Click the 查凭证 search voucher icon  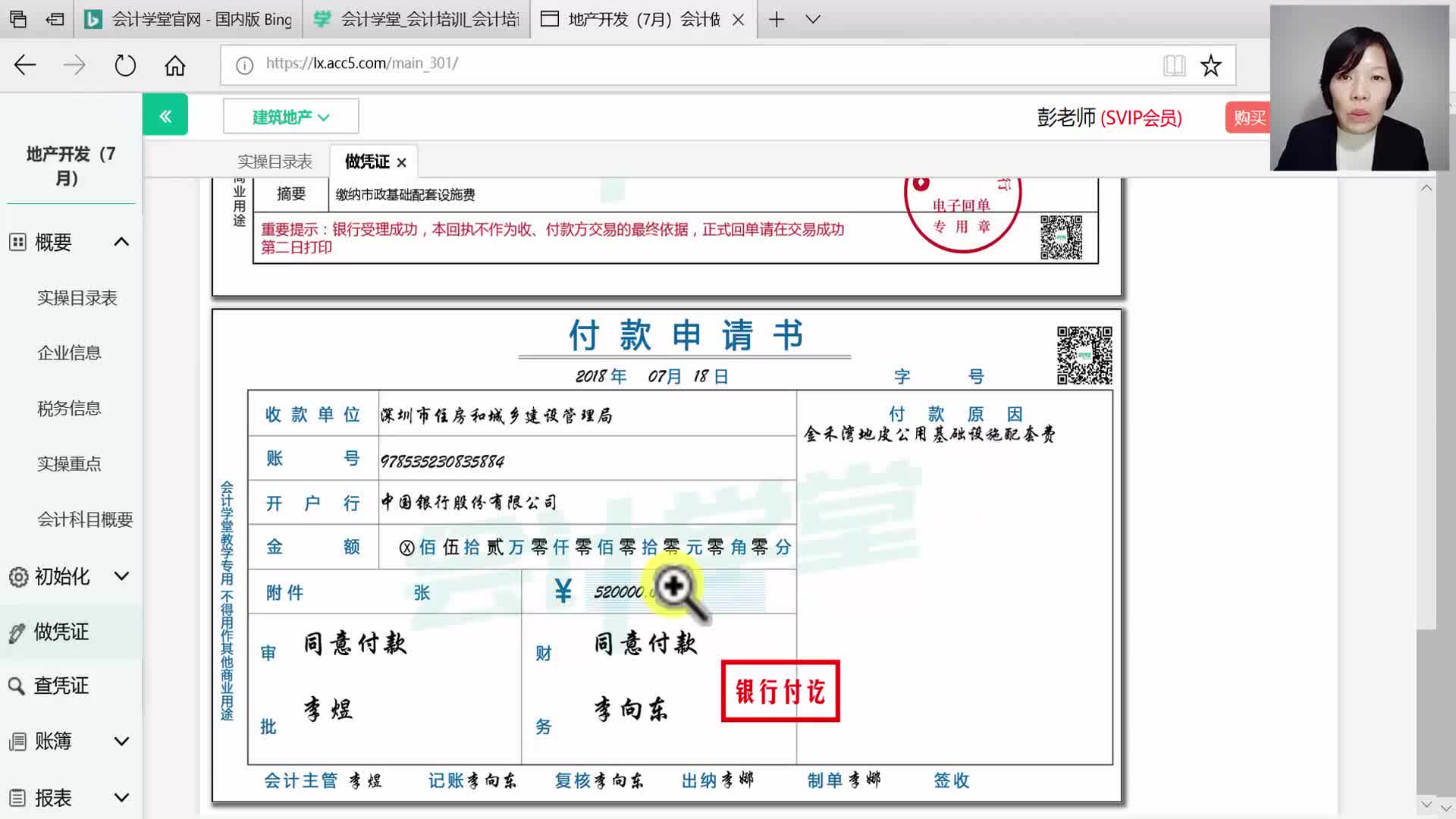[x=17, y=686]
